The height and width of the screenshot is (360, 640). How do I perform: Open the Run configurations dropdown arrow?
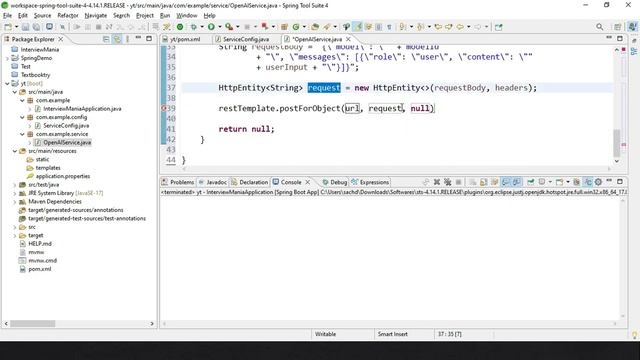pyautogui.click(x=220, y=27)
